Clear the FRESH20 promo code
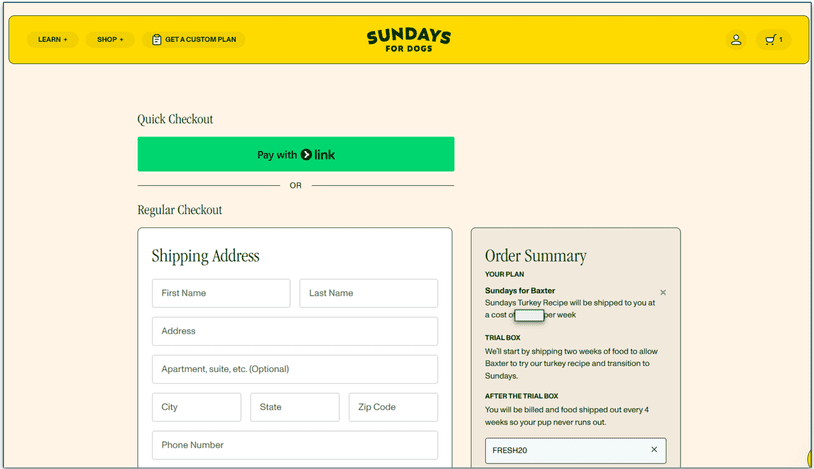The width and height of the screenshot is (814, 469). point(654,450)
